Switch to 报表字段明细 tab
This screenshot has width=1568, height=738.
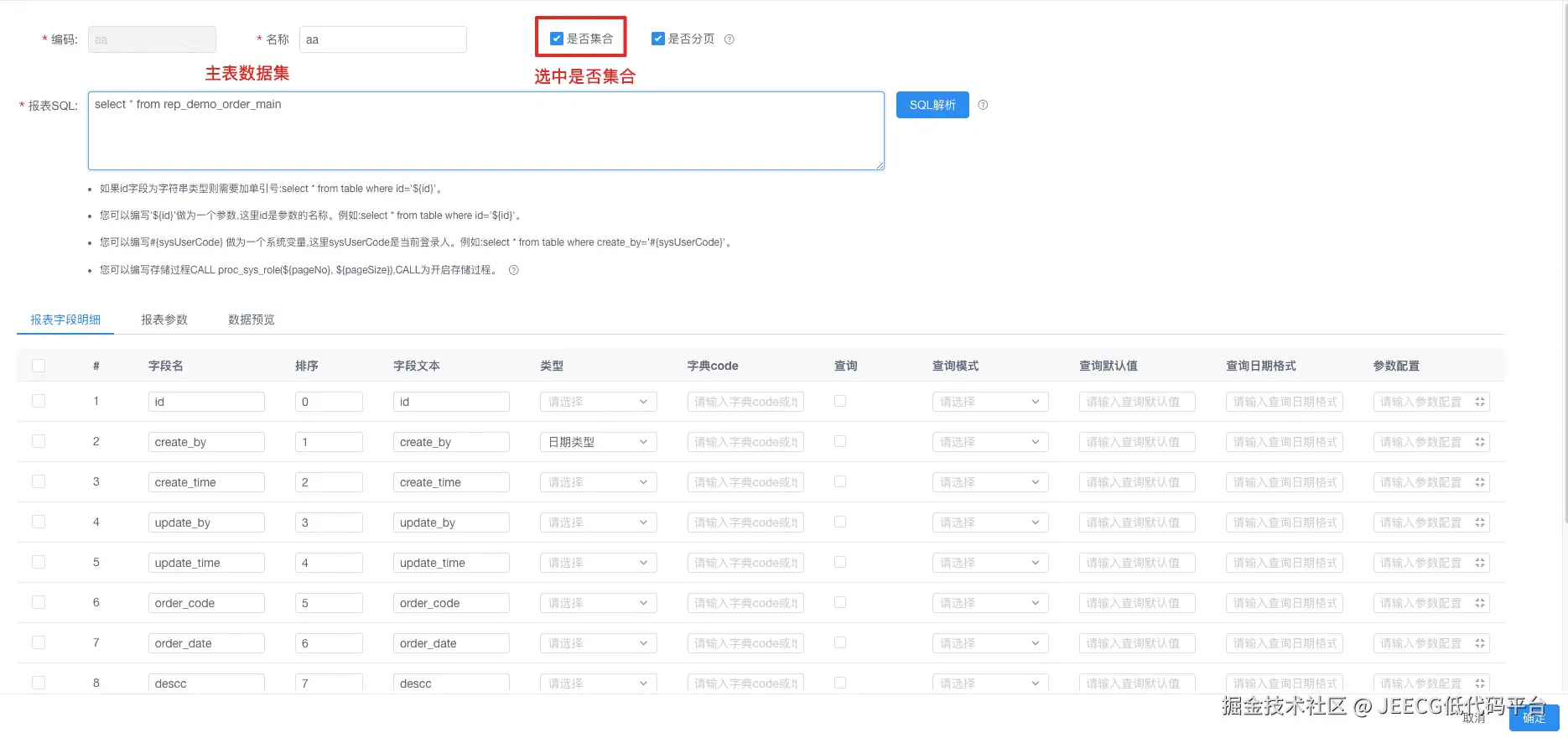(65, 320)
